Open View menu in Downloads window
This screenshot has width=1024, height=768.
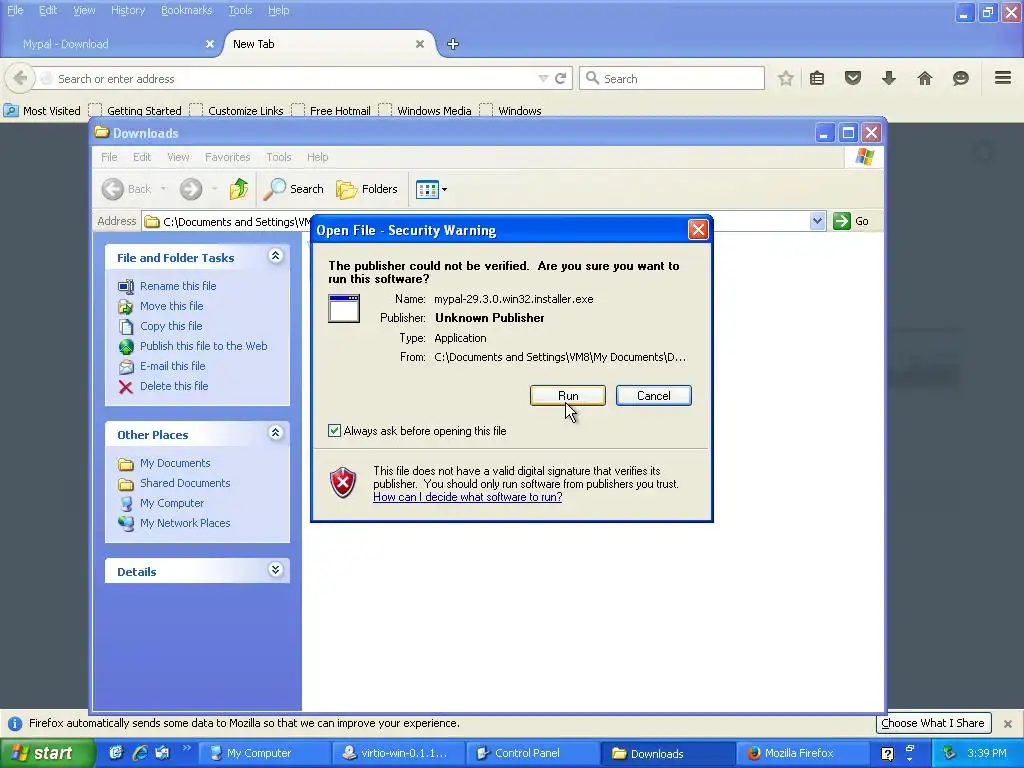tap(178, 157)
